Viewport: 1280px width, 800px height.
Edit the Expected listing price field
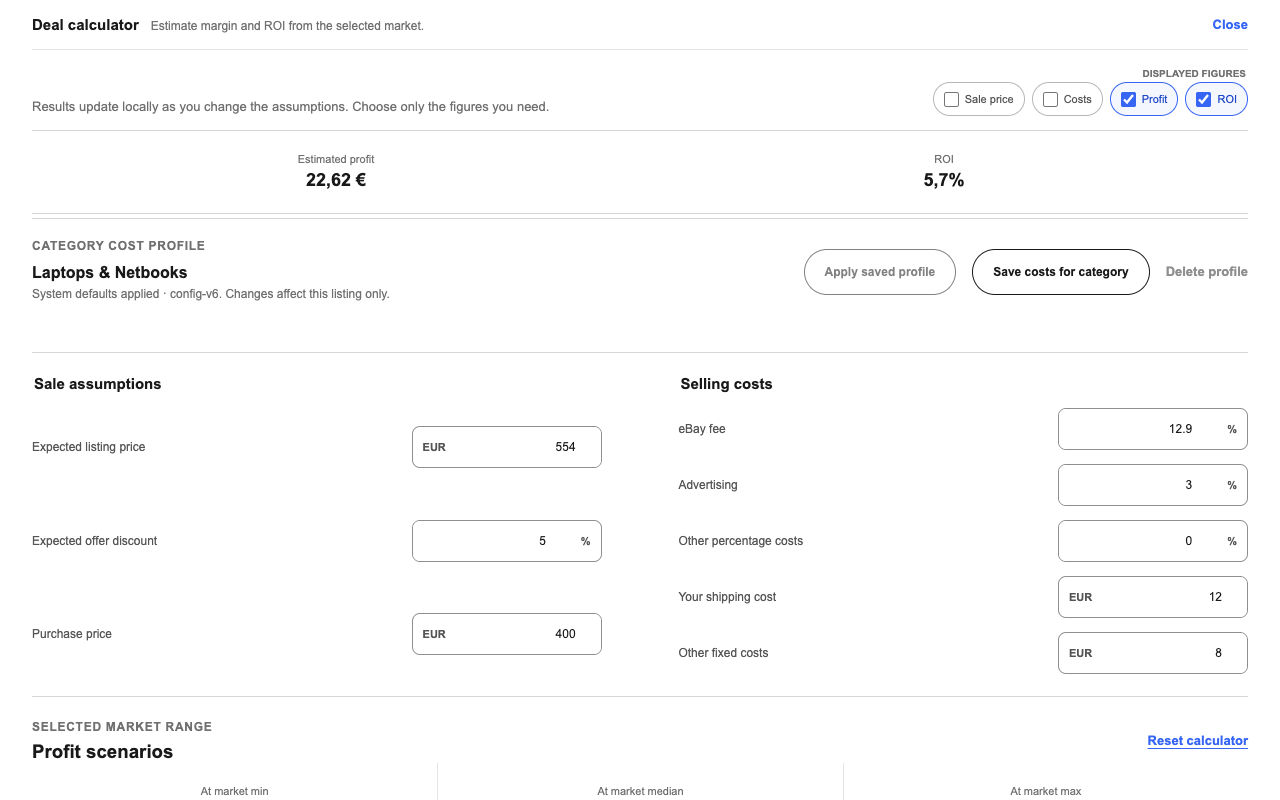click(507, 447)
